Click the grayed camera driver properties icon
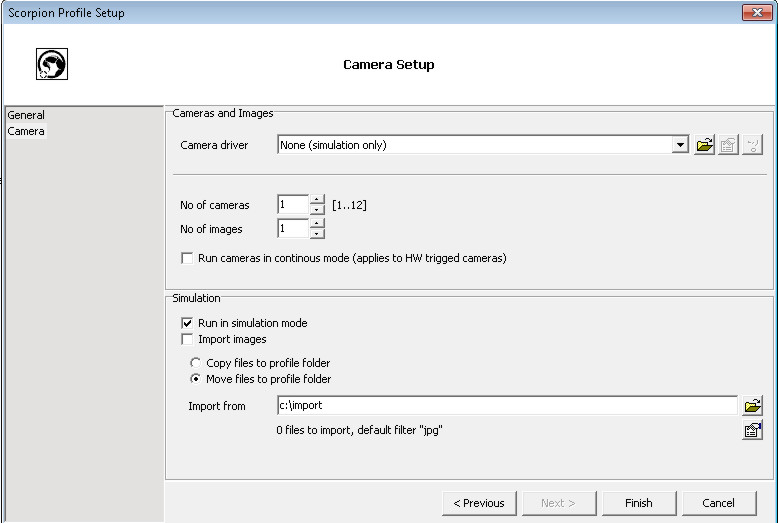778x523 pixels. pyautogui.click(x=728, y=146)
